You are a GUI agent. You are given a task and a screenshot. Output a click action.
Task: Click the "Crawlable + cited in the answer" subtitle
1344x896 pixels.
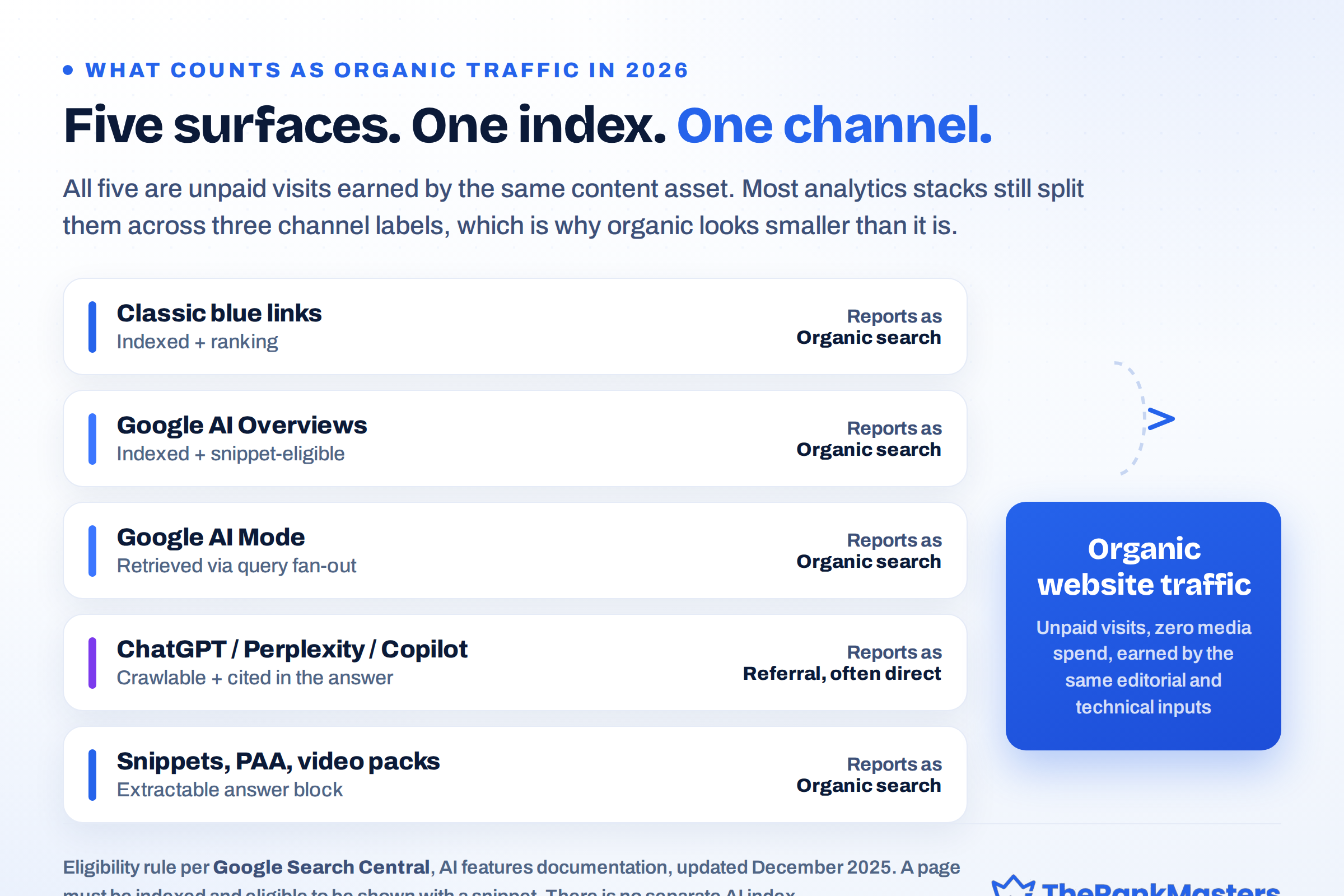pos(255,678)
